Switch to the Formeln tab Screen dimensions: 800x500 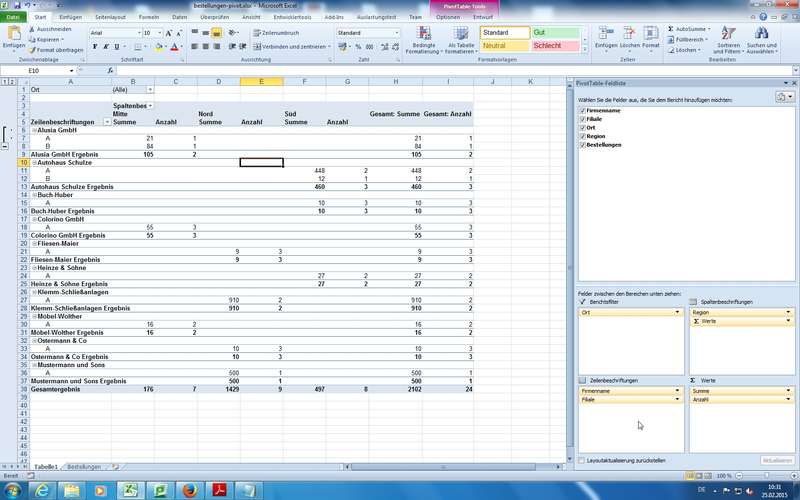tap(149, 17)
